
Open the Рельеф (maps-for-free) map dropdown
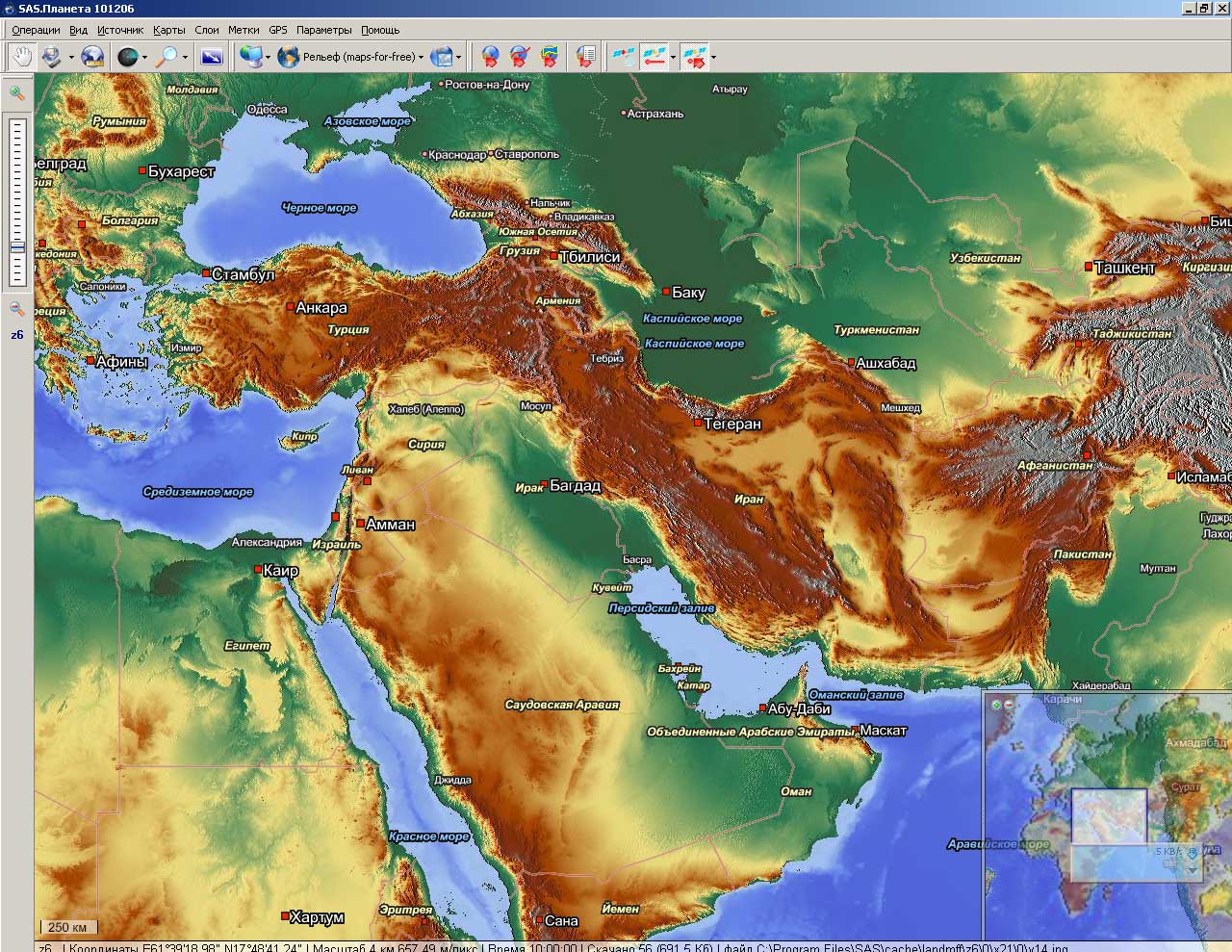tap(351, 57)
